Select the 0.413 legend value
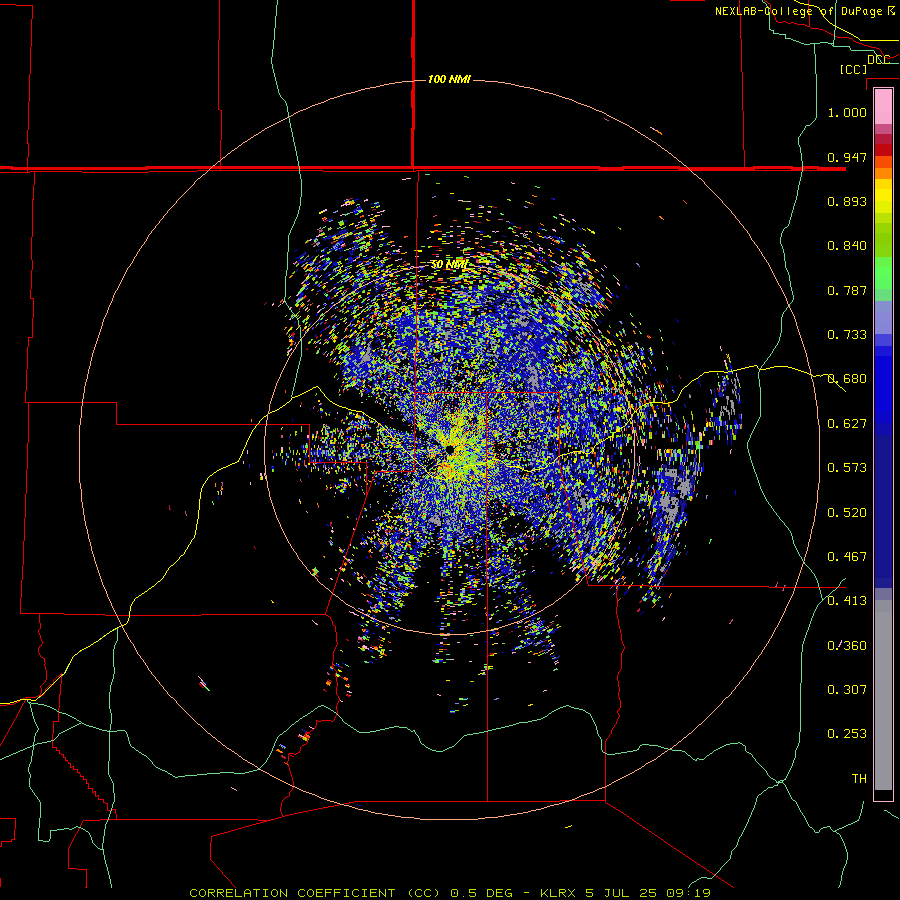The height and width of the screenshot is (900, 900). coord(847,601)
